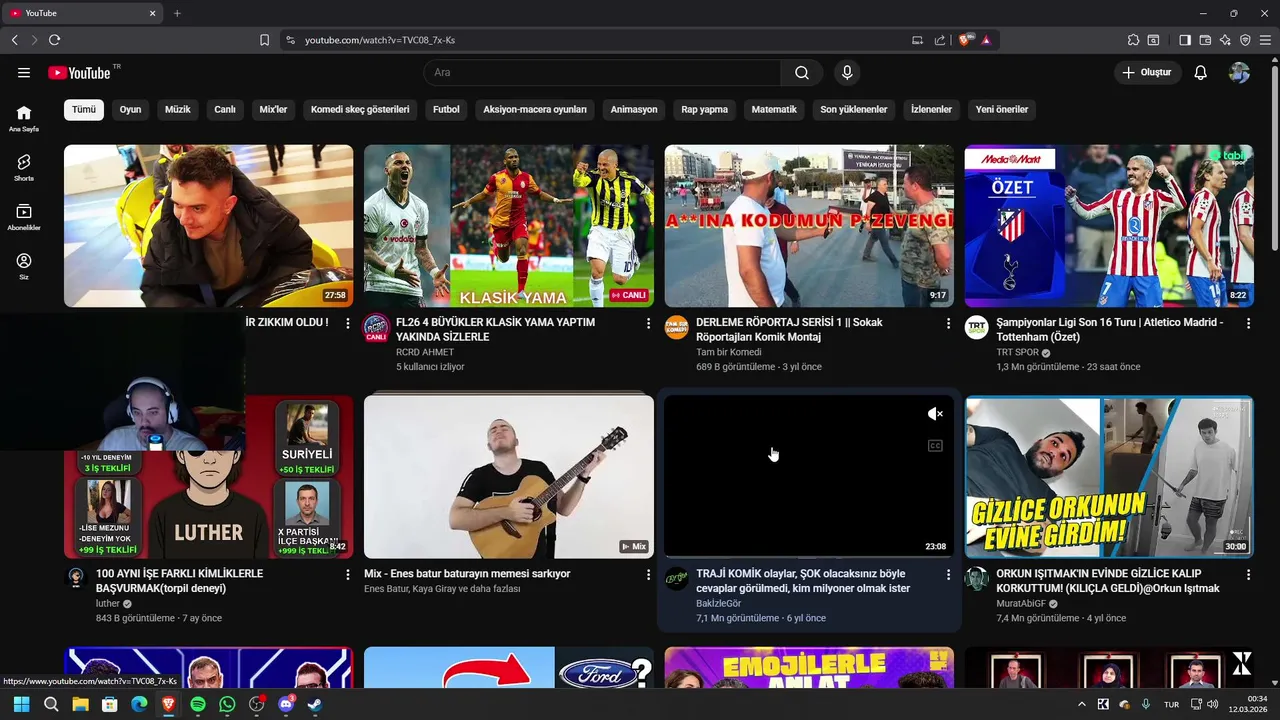Select the Aksiyon-macera oyunları chip
This screenshot has height=720, width=1280.
point(535,109)
